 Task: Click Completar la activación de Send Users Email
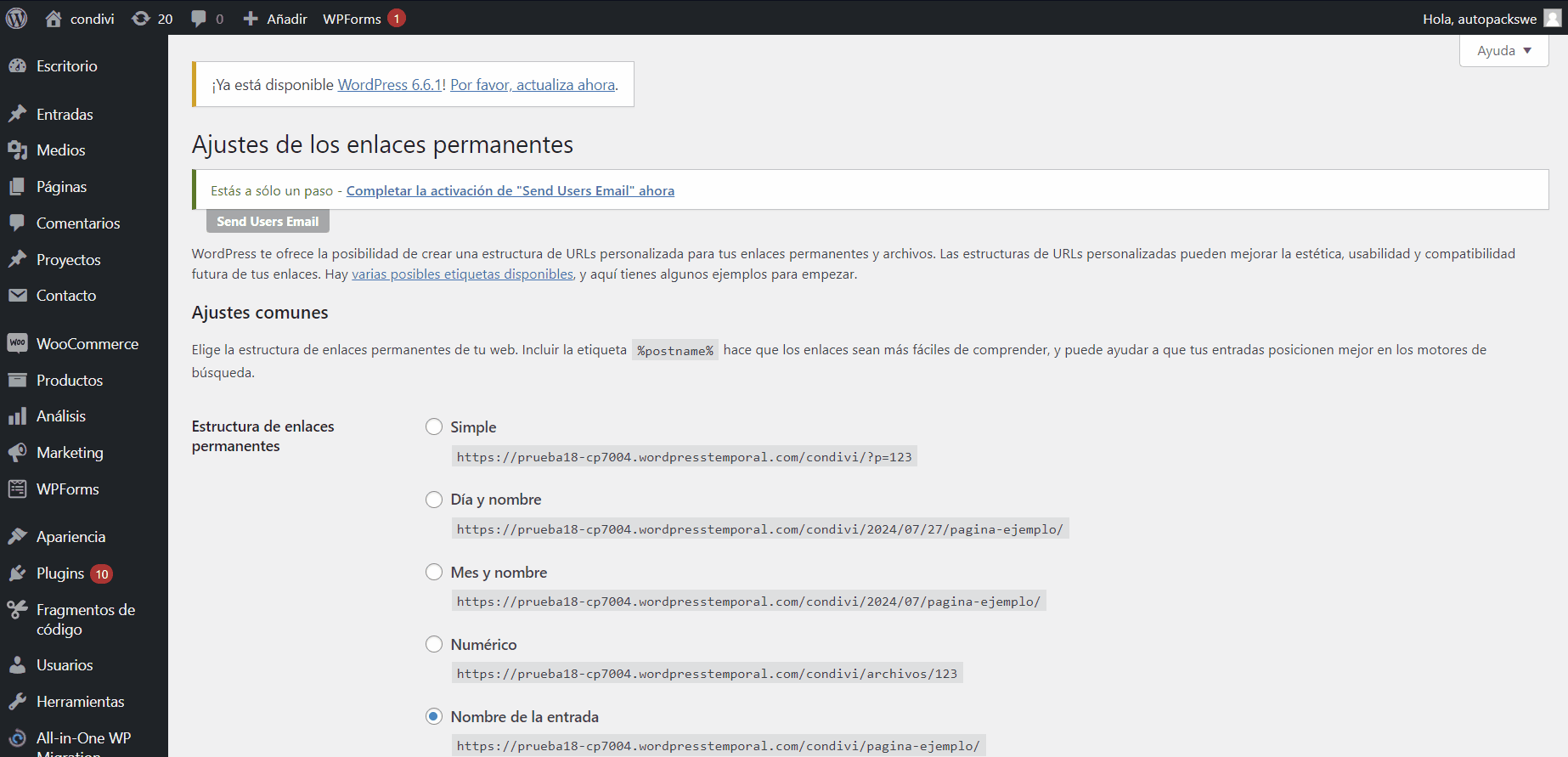point(510,190)
